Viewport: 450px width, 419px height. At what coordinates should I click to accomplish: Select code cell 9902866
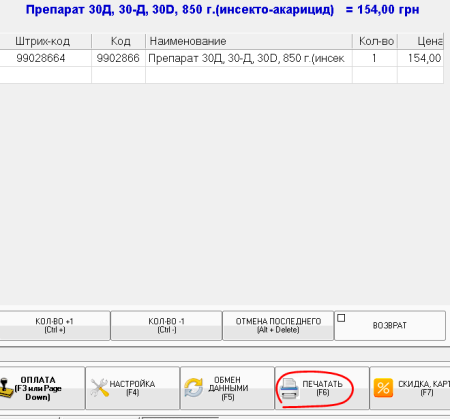click(118, 58)
